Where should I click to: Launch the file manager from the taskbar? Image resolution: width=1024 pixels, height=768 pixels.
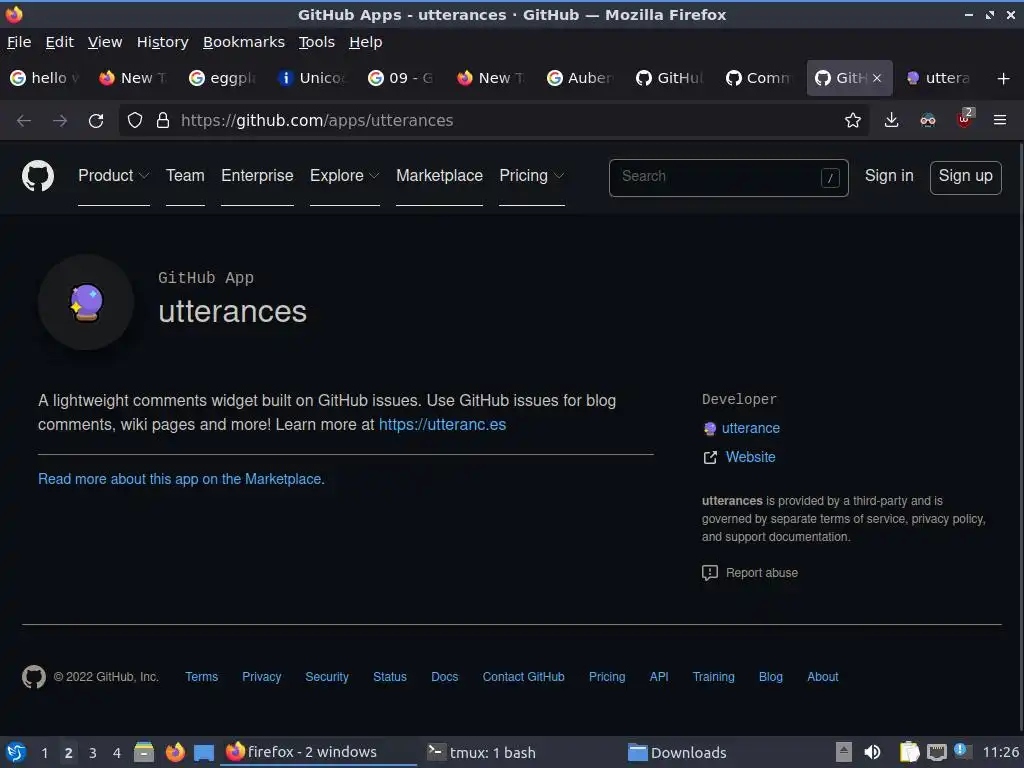(144, 752)
